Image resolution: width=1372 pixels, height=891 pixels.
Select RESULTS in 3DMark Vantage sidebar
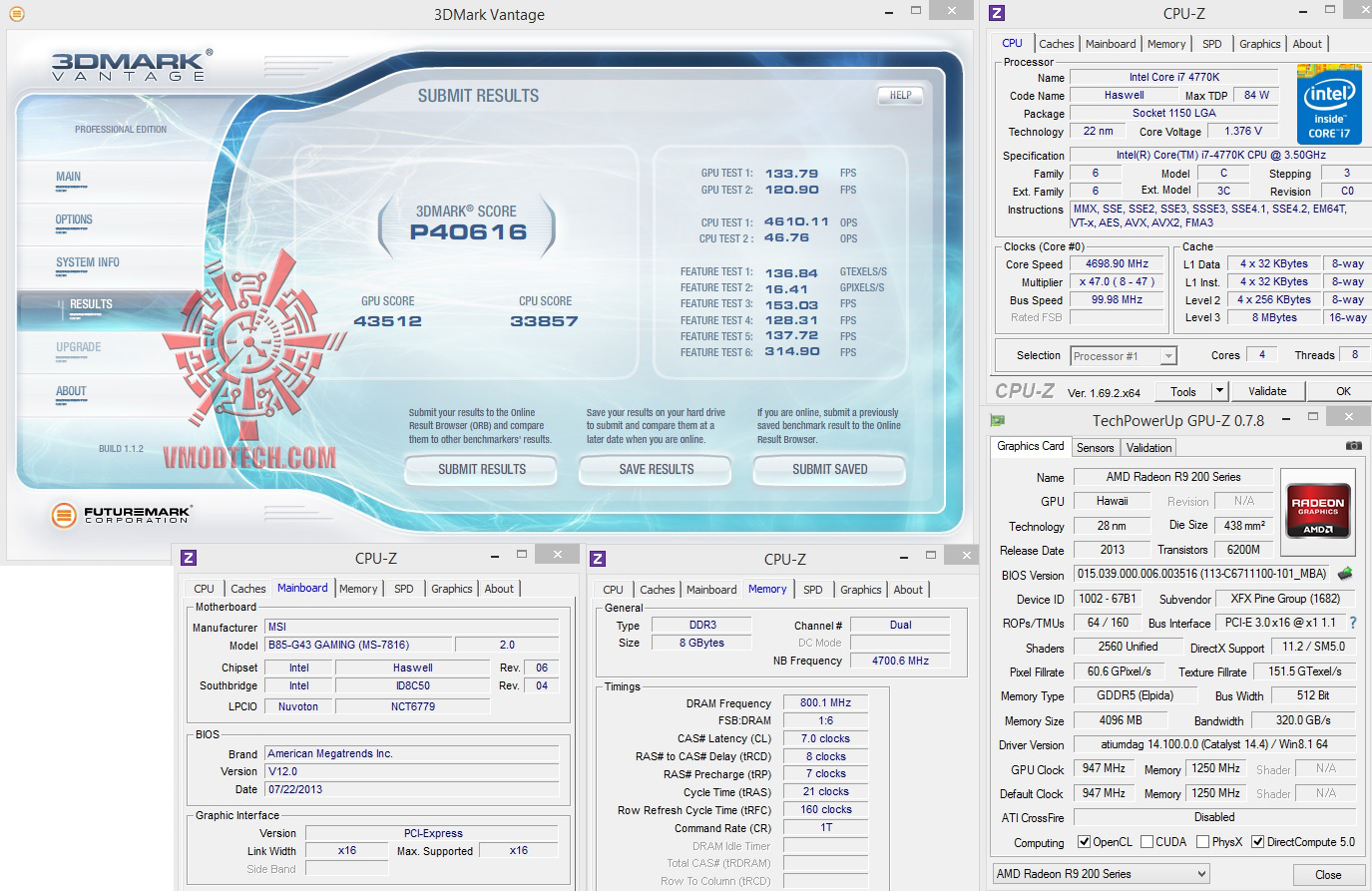91,304
